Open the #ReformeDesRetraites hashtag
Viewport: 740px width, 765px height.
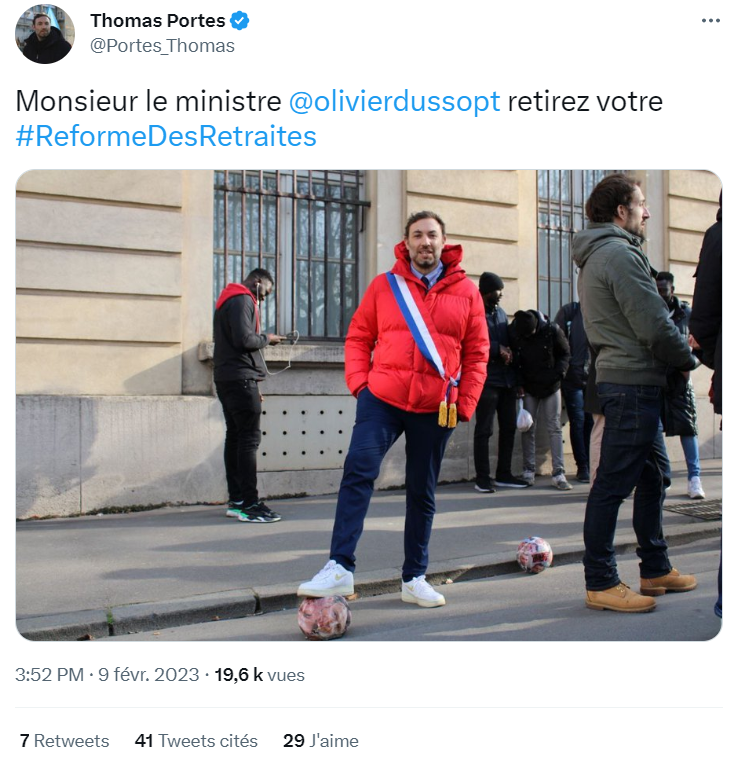(x=166, y=136)
